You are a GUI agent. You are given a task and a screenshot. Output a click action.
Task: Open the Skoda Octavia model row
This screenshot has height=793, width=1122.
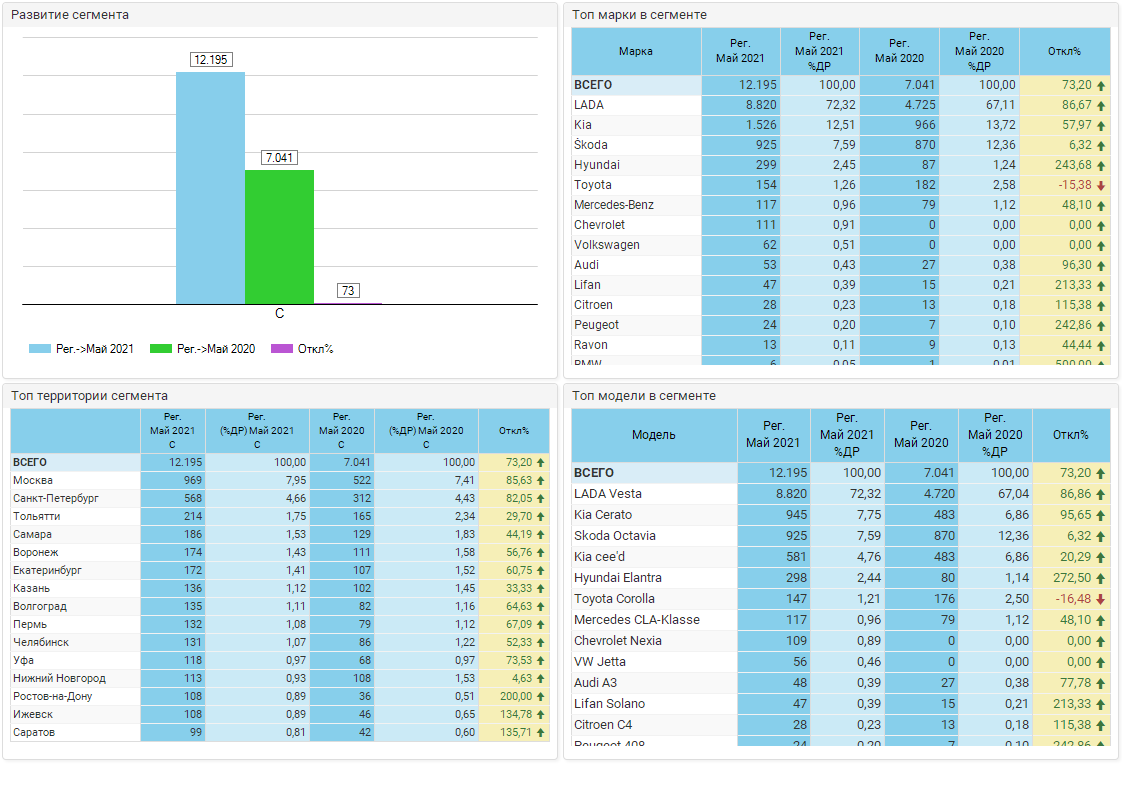tap(615, 536)
